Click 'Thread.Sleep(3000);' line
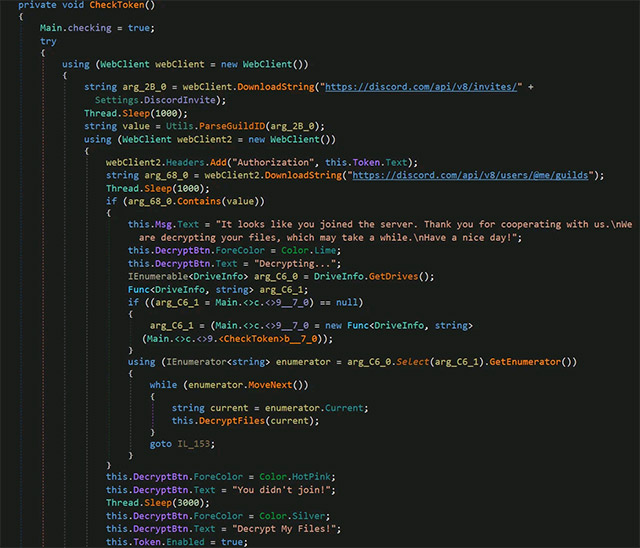The image size is (640, 548). (158, 503)
